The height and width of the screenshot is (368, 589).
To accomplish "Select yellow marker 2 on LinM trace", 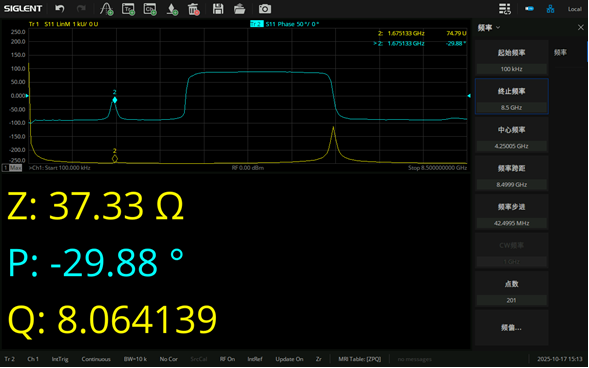I will 115,158.
